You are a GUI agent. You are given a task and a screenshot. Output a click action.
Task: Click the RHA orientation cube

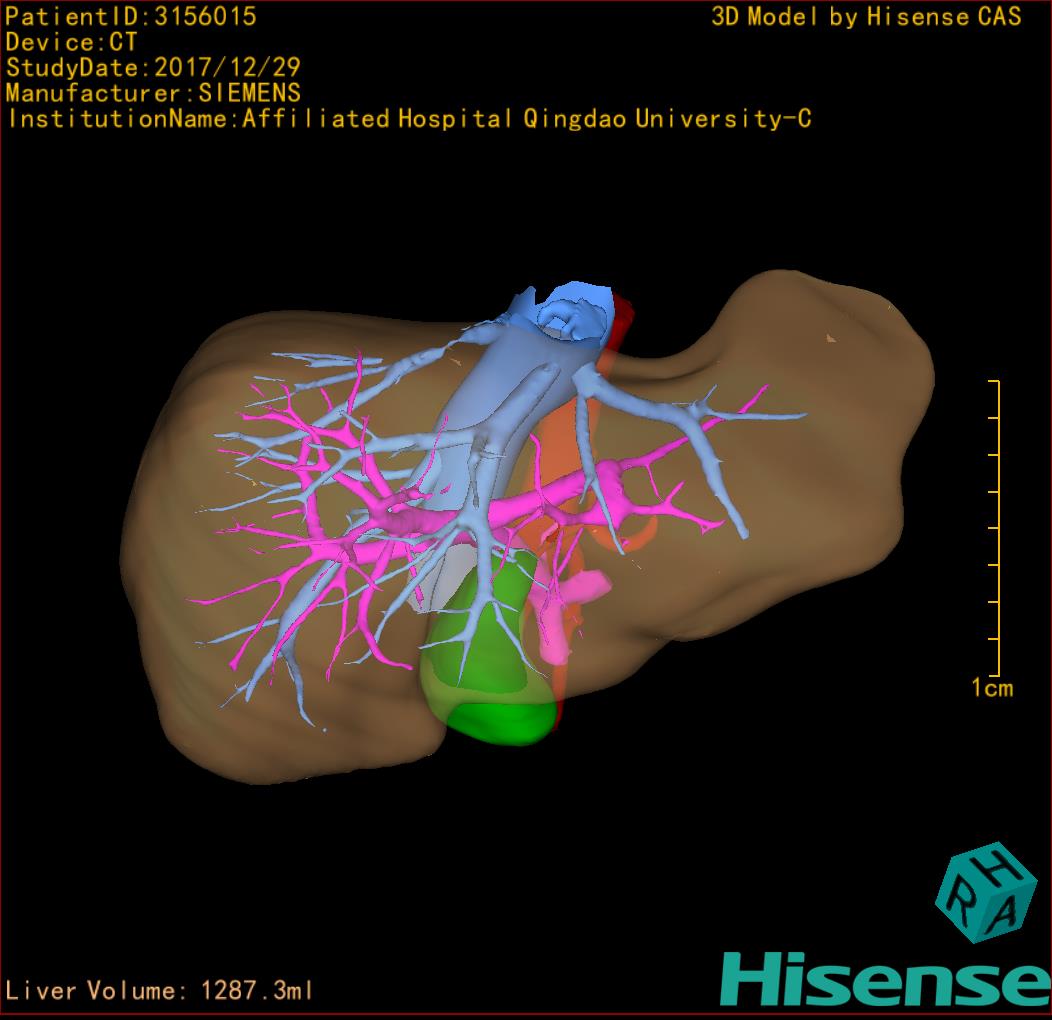(986, 892)
